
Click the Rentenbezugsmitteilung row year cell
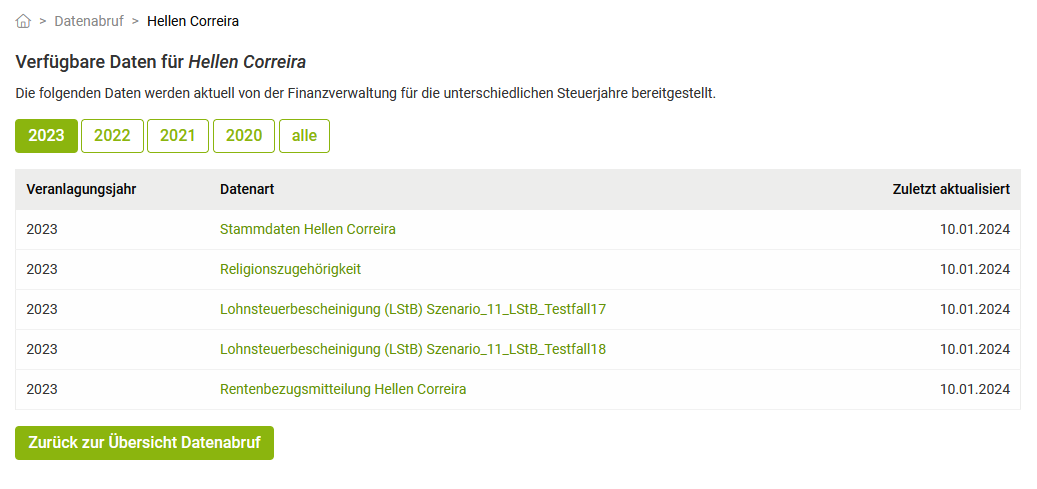[x=42, y=389]
